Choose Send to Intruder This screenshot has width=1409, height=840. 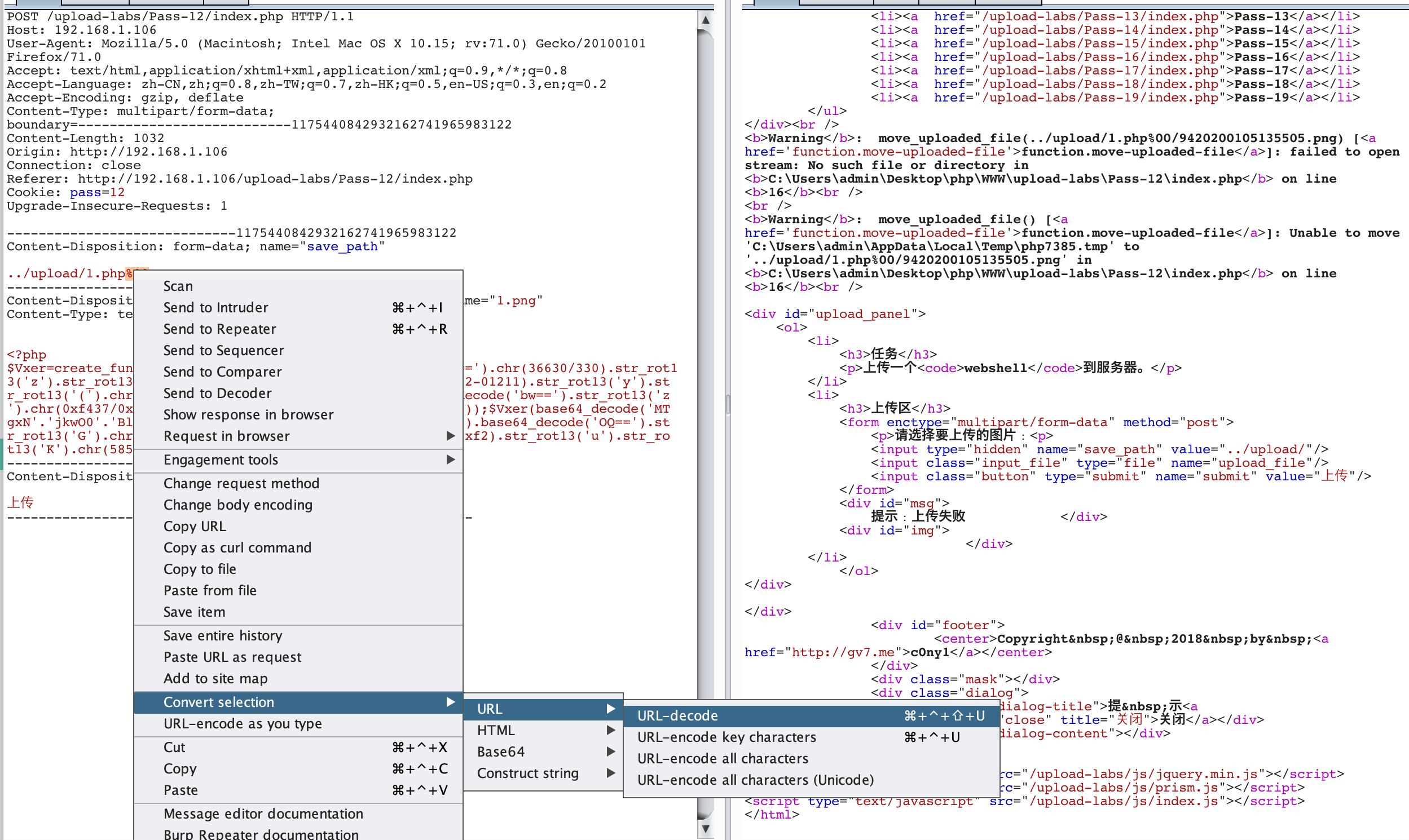tap(298, 308)
